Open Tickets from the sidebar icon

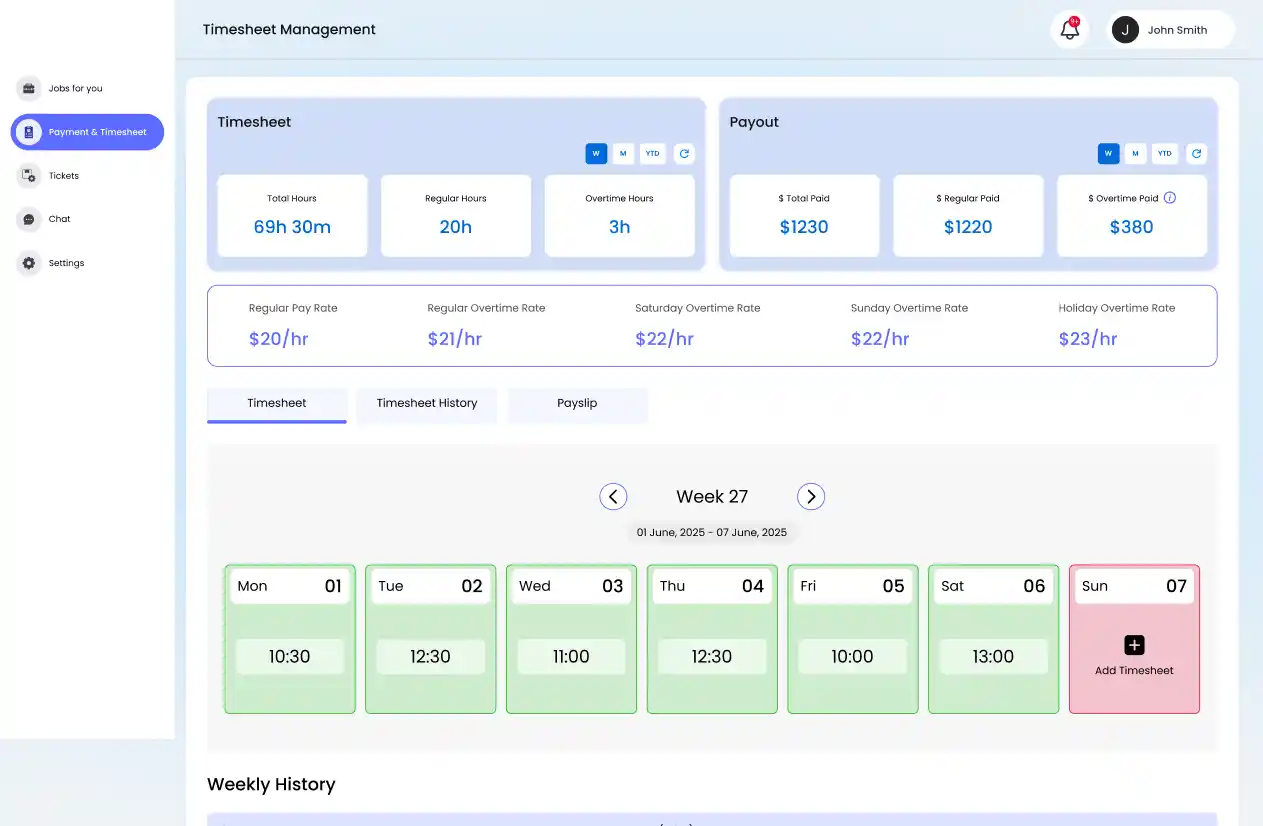coord(29,176)
